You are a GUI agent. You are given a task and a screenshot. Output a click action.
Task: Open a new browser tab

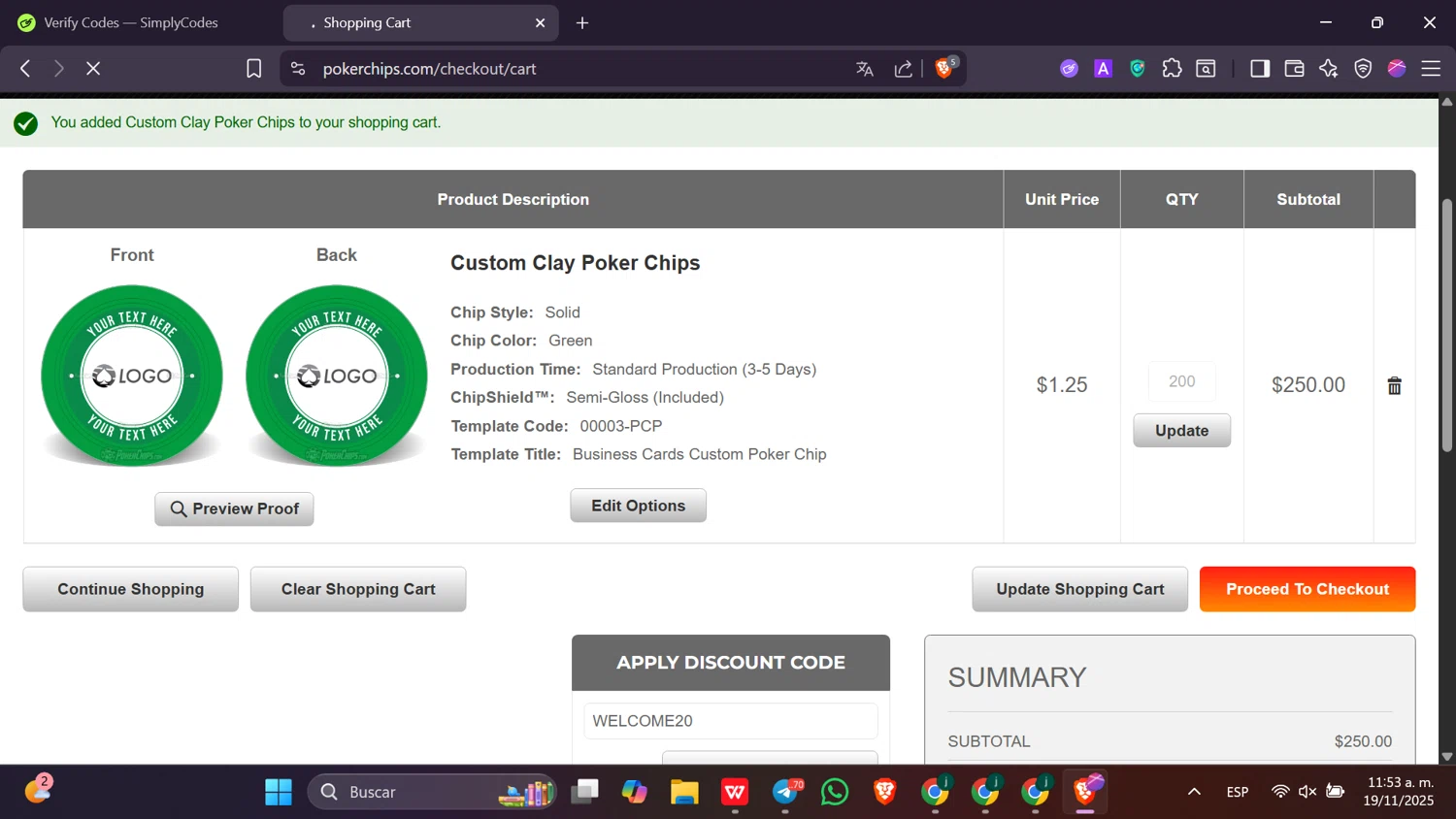pos(582,22)
